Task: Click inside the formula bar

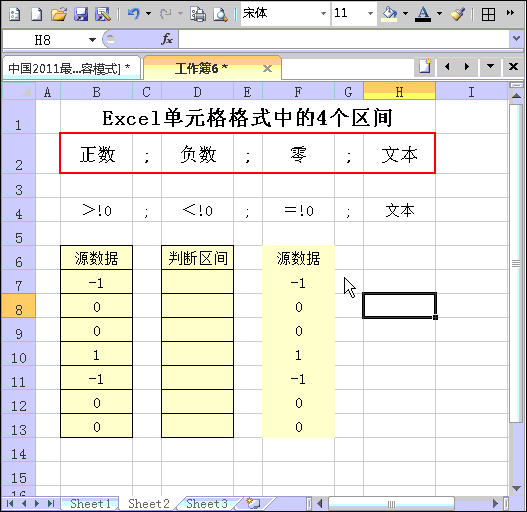Action: click(x=344, y=40)
